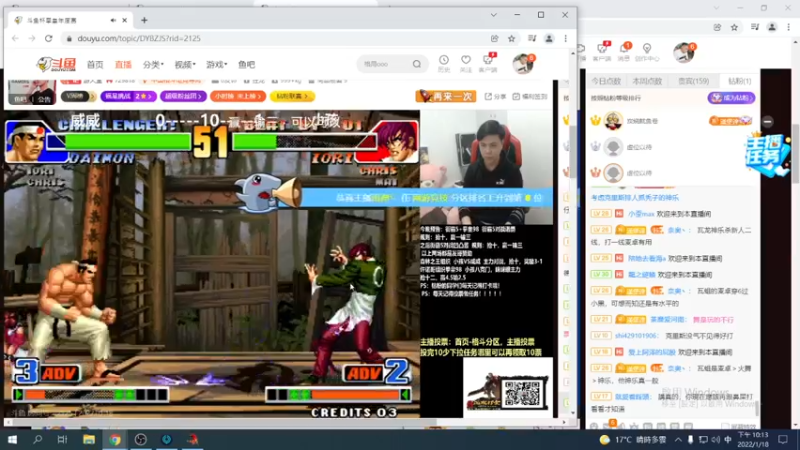Screen dimensions: 800x450
Task: Open the streamer avatar thumbnail 鱼吧 公告
Action: point(32,92)
